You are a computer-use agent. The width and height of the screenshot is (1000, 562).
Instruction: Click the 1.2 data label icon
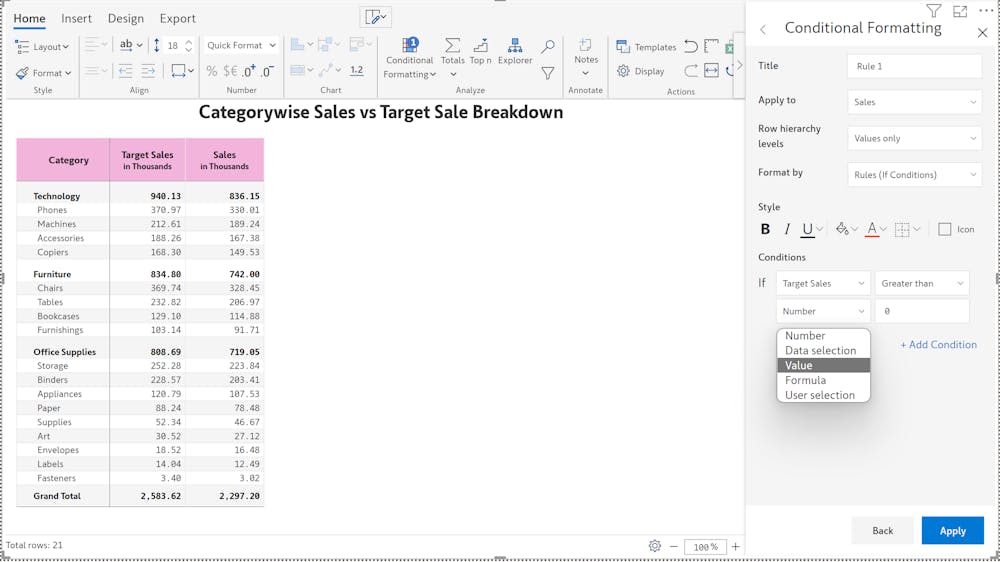point(357,71)
